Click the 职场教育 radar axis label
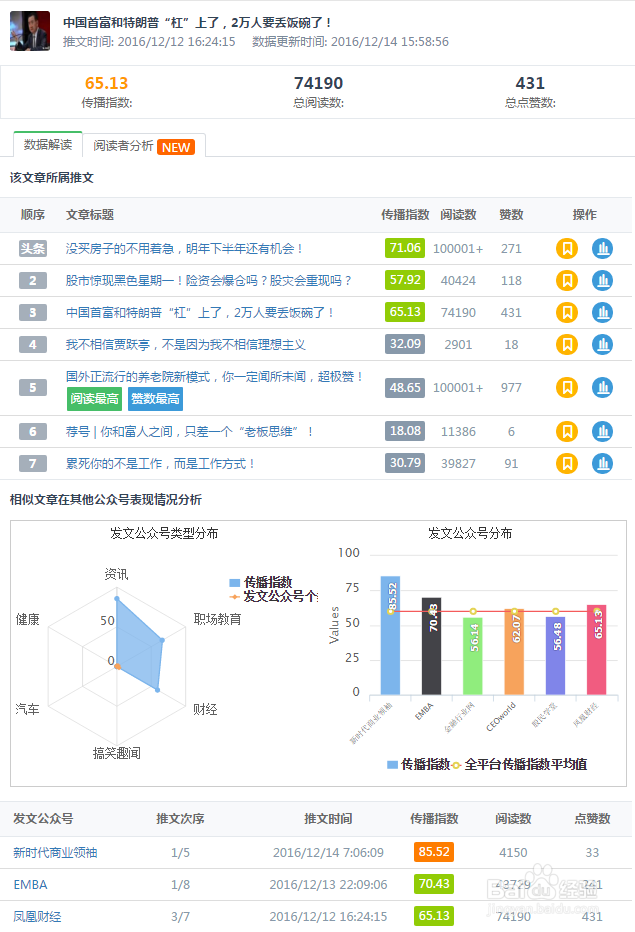The width and height of the screenshot is (635, 932). pyautogui.click(x=217, y=619)
